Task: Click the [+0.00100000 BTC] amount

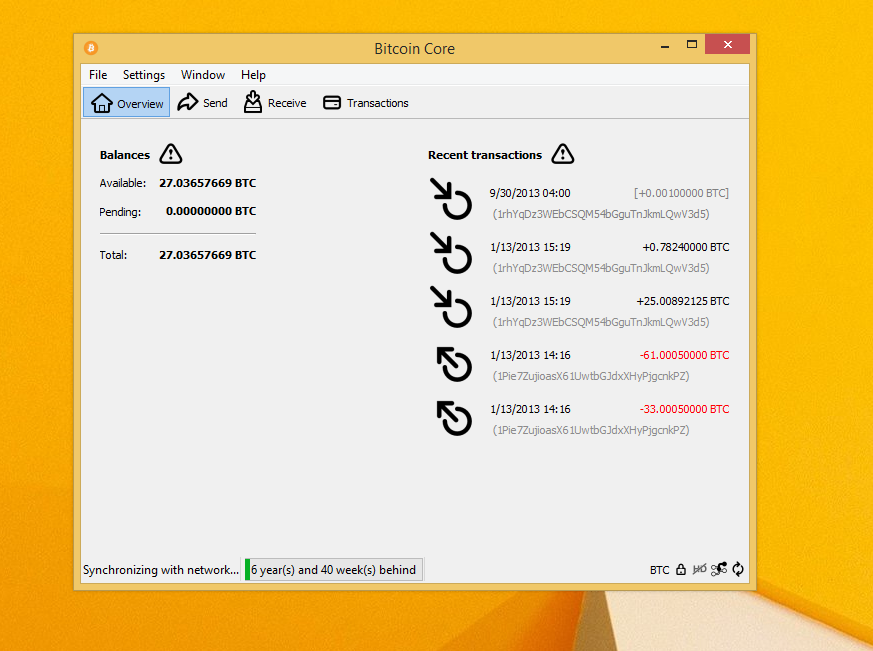Action: pos(681,193)
